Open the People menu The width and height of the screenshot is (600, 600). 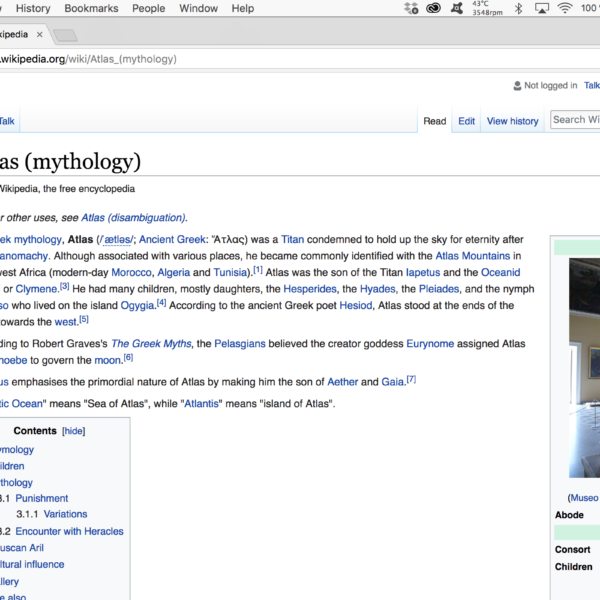click(x=148, y=8)
